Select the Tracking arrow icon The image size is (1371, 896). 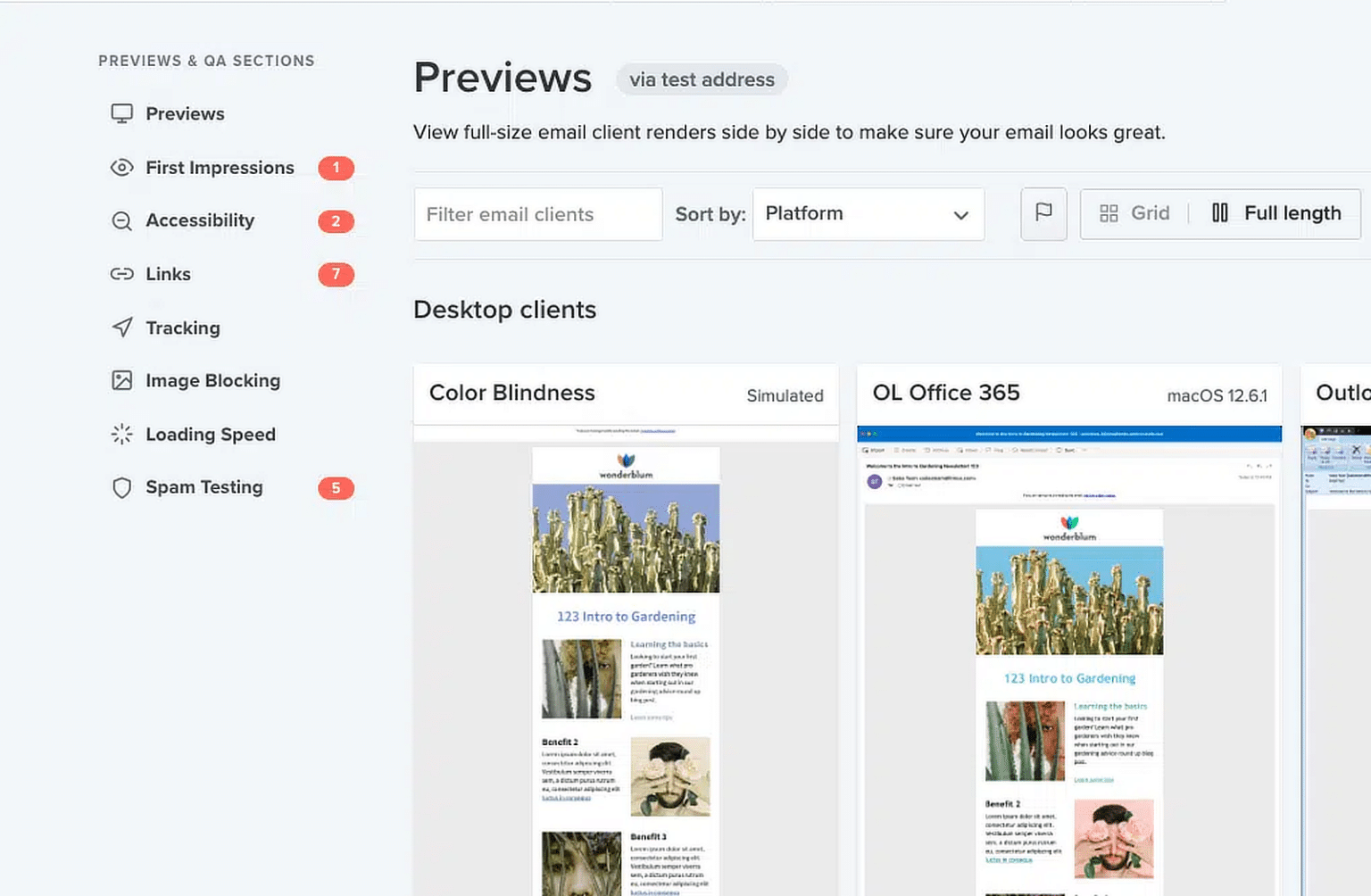[x=121, y=328]
